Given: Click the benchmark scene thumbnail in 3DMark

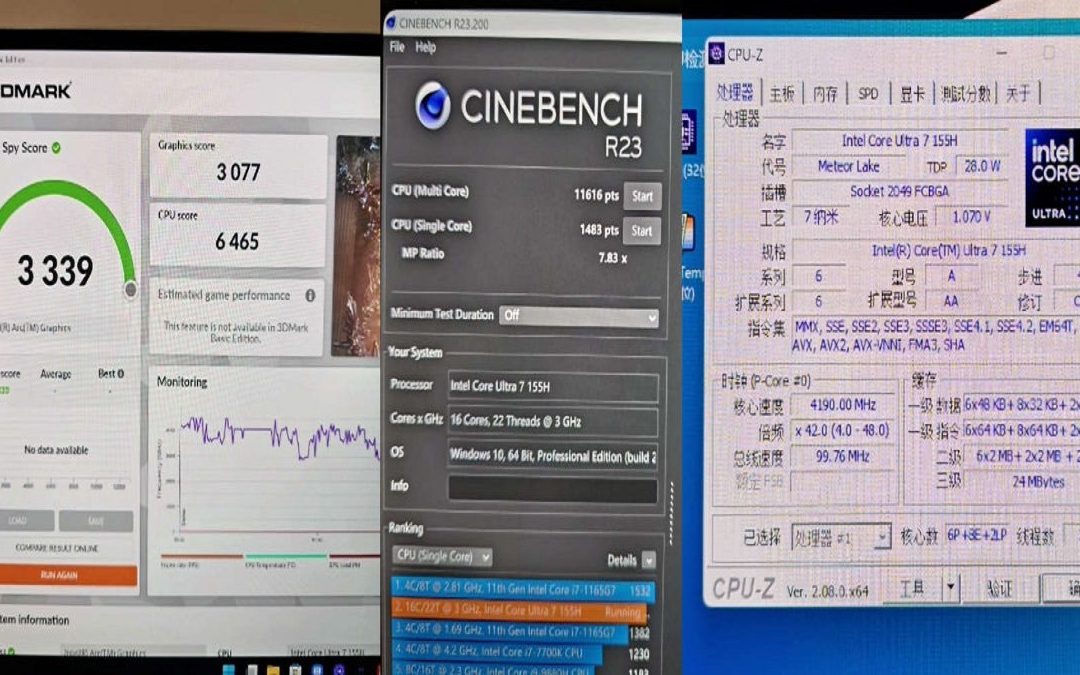Looking at the screenshot, I should tap(357, 245).
